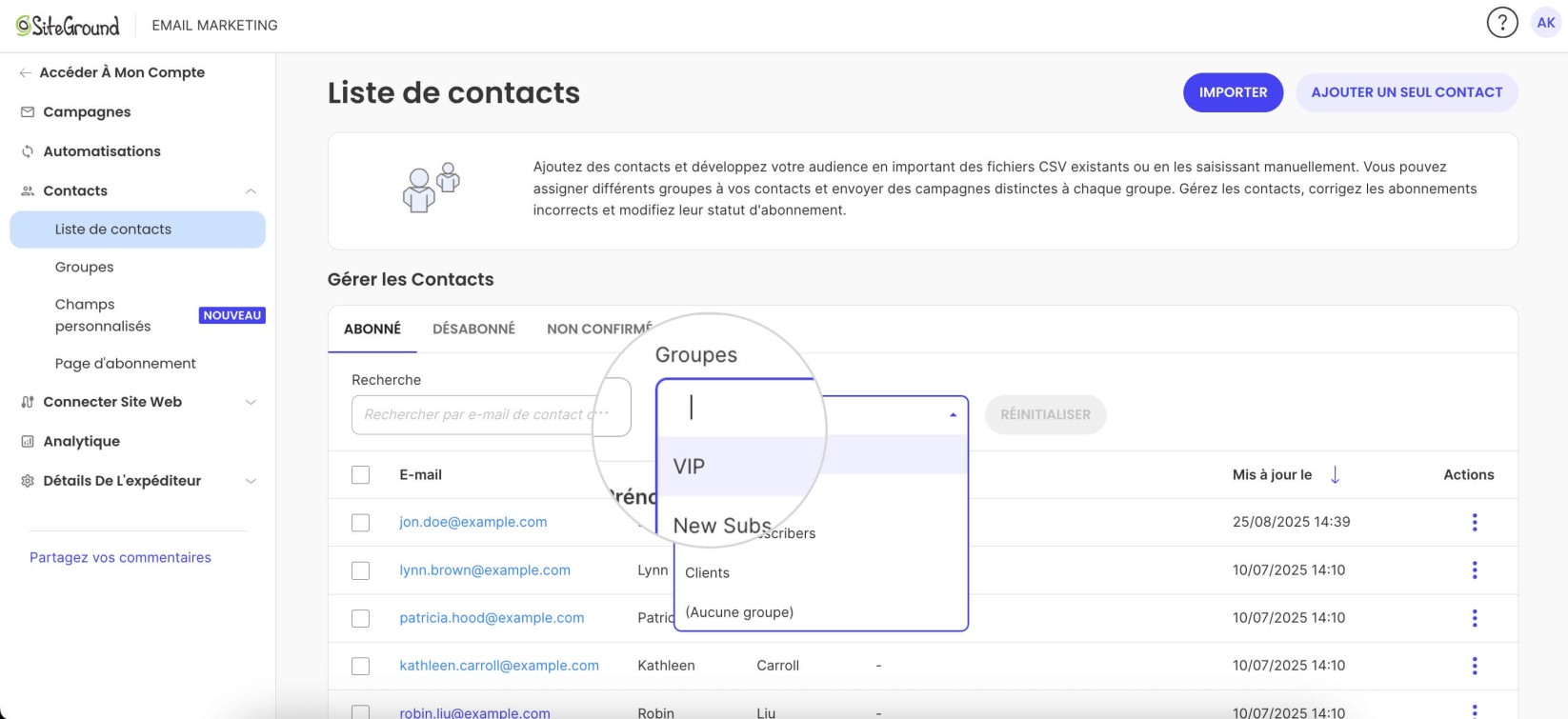Click the Analytique chart icon
The image size is (1568, 719).
[x=28, y=442]
